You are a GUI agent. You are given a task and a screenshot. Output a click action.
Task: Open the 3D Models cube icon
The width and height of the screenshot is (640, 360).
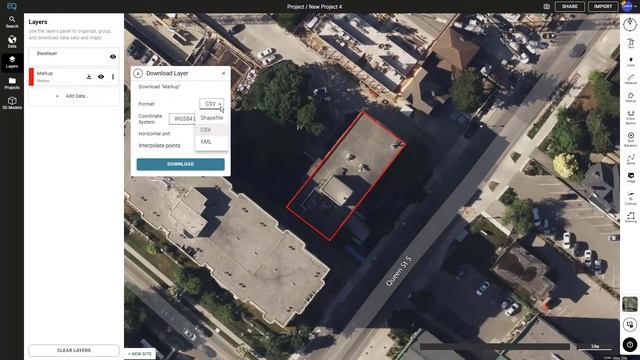[12, 103]
